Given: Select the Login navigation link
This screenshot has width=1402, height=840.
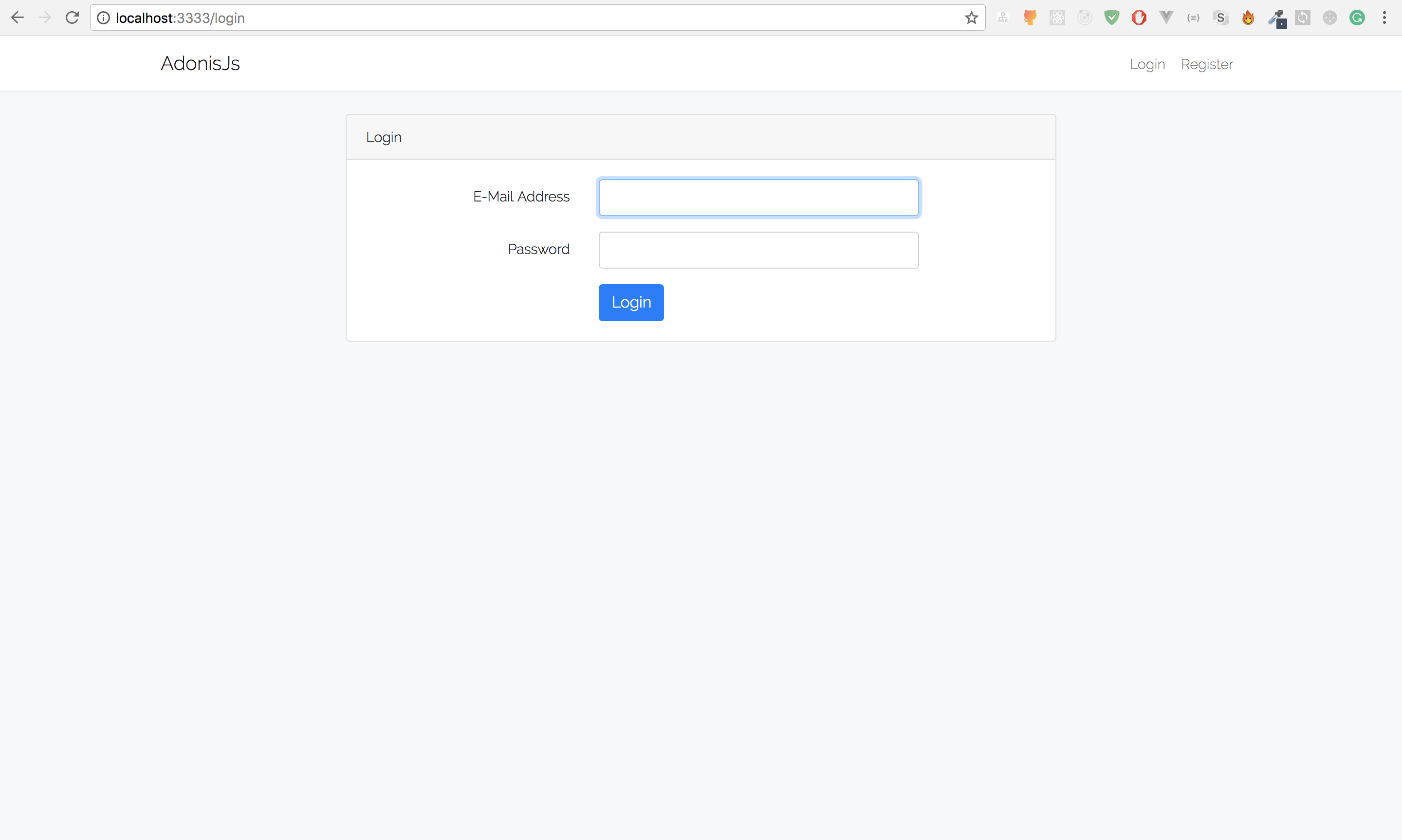Looking at the screenshot, I should point(1147,64).
